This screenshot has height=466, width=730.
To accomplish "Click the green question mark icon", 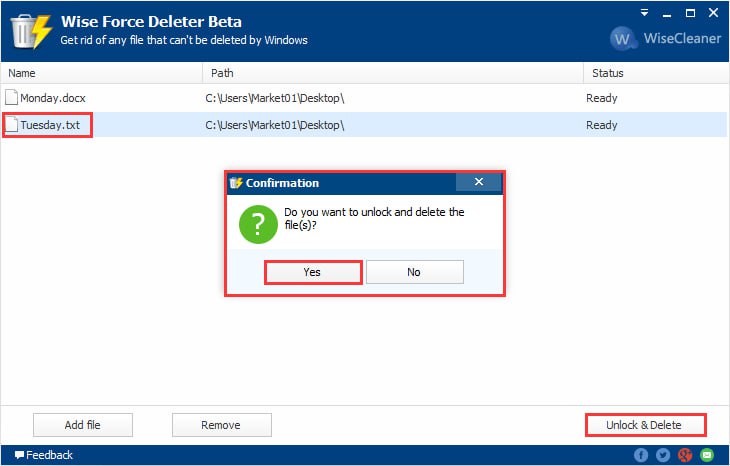I will (258, 221).
